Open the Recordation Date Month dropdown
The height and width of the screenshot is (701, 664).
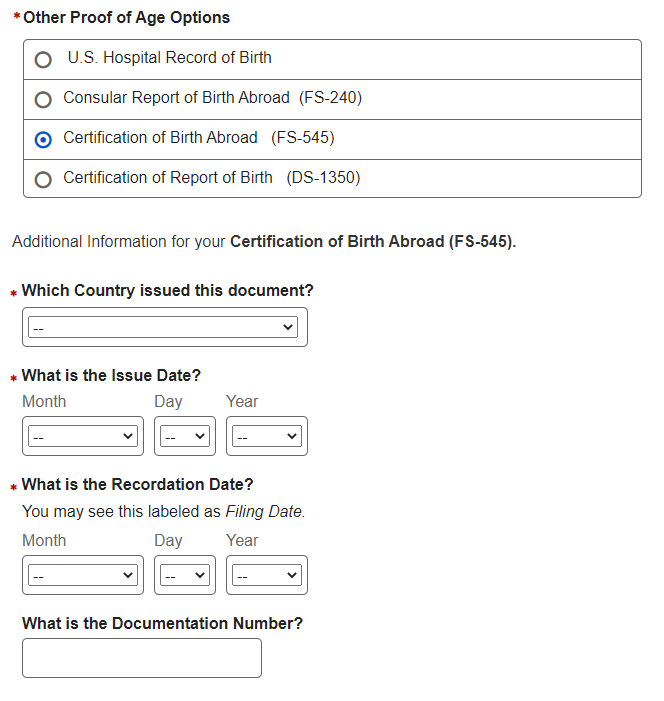point(82,575)
